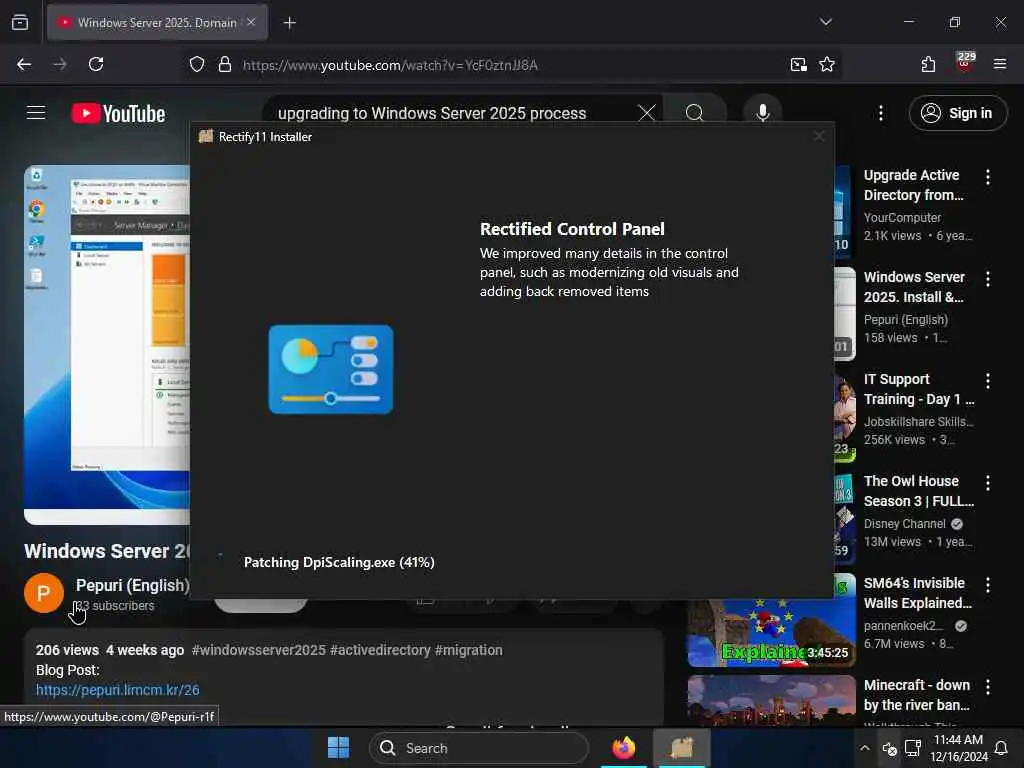Viewport: 1024px width, 768px height.
Task: Open the #activedirectory hashtag
Action: (x=380, y=650)
